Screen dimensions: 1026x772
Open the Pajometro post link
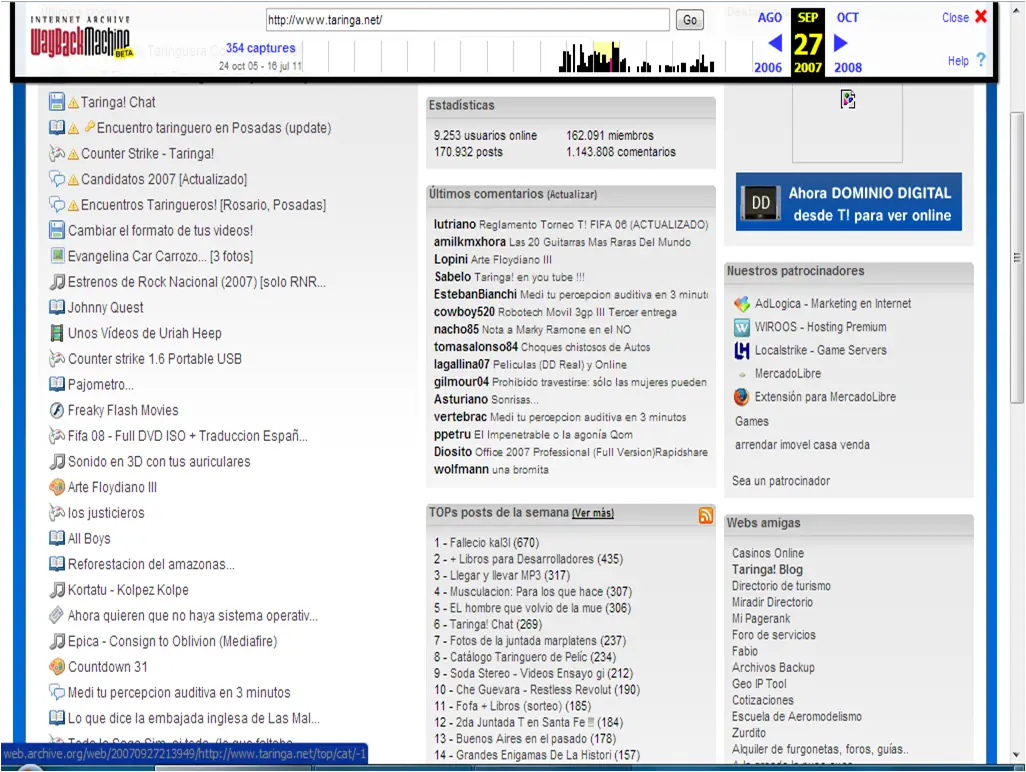(101, 385)
